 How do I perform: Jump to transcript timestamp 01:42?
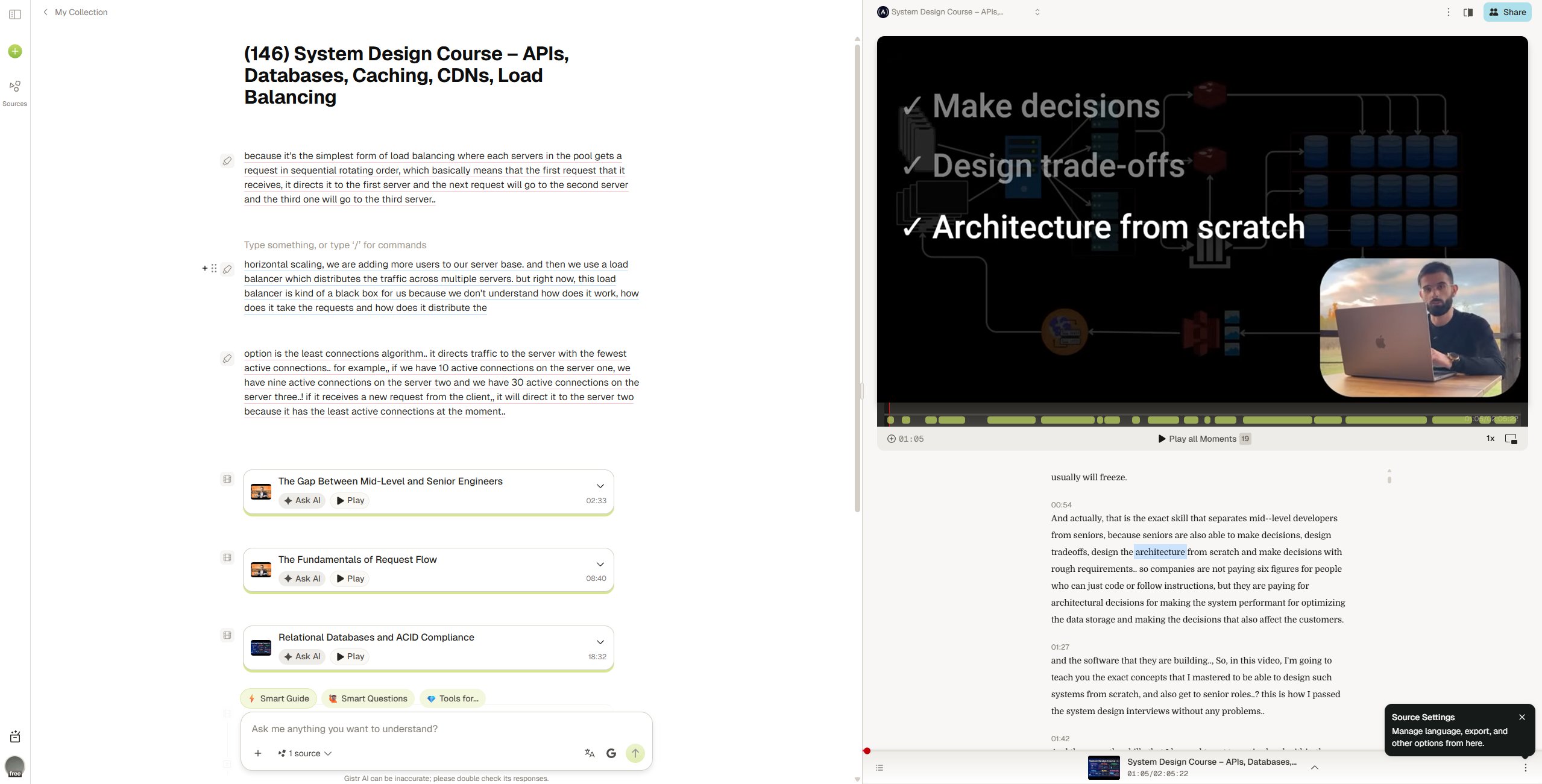1060,739
